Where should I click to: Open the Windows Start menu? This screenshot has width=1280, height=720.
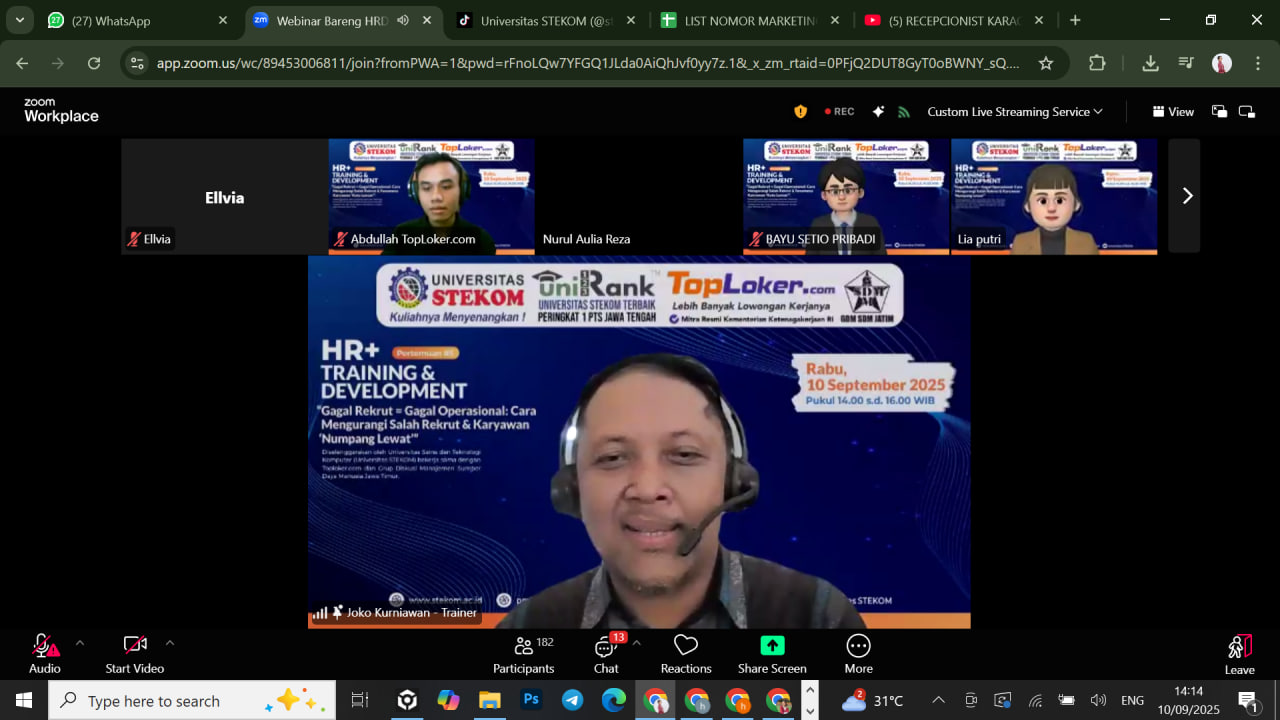[24, 700]
